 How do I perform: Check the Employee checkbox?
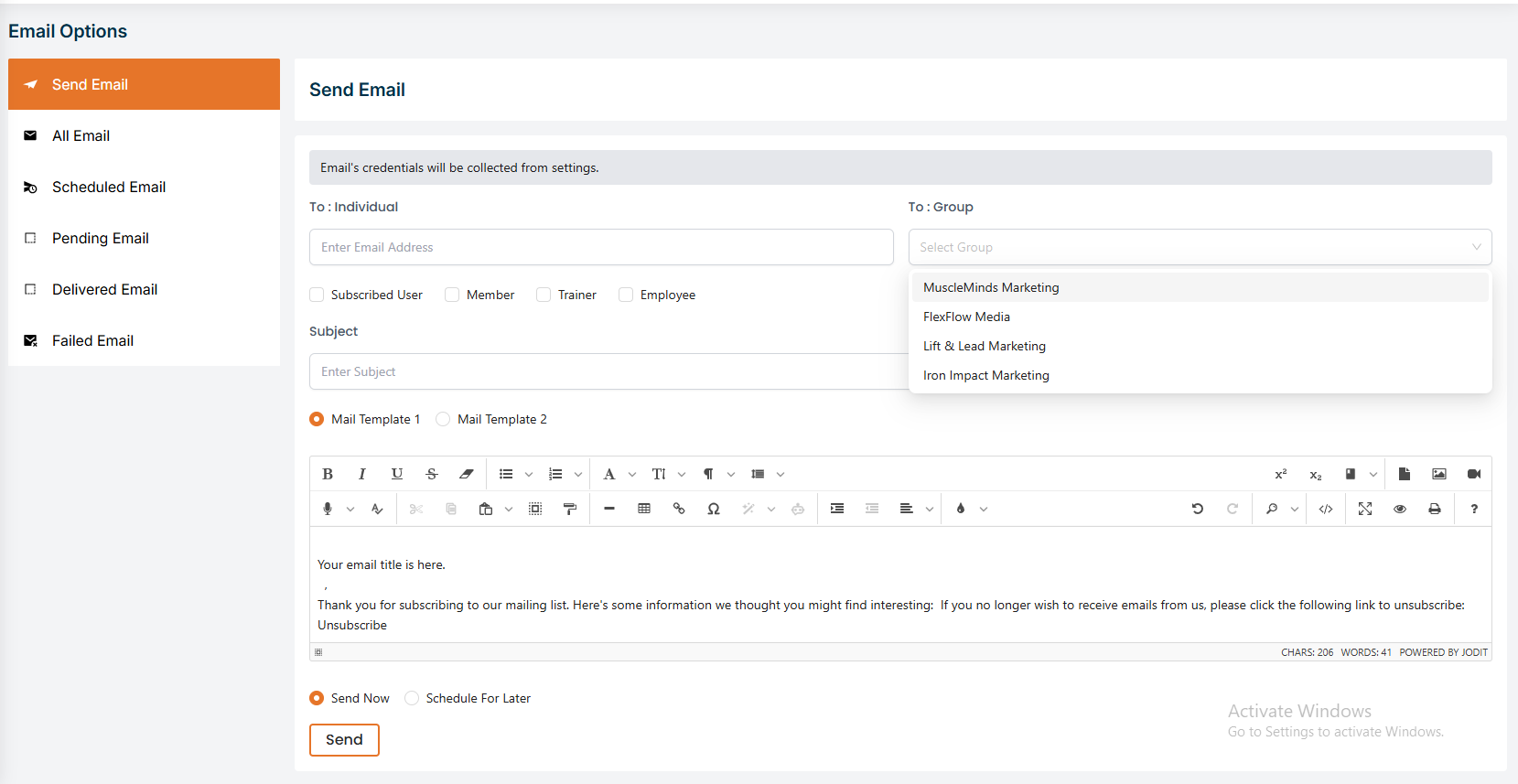click(626, 295)
